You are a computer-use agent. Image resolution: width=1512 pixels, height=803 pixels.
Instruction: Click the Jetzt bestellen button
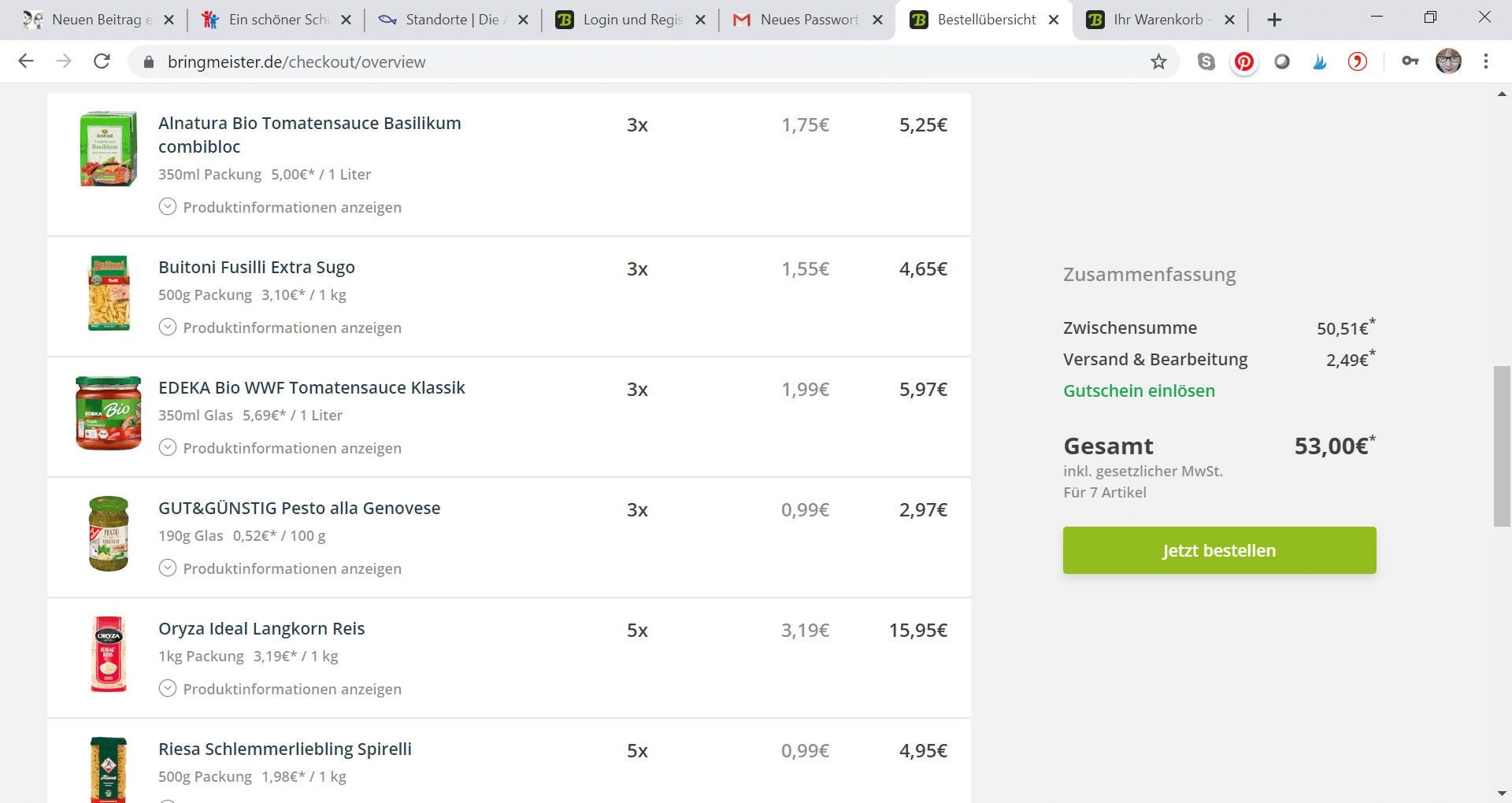pos(1219,550)
